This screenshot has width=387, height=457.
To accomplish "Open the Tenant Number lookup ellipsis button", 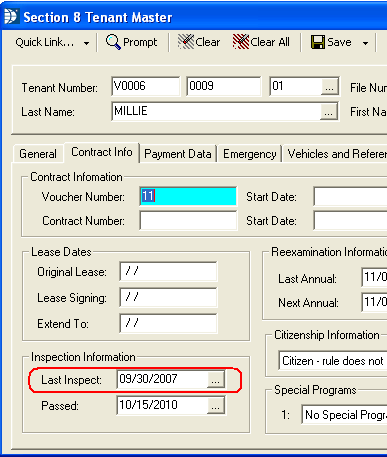I will [329, 87].
